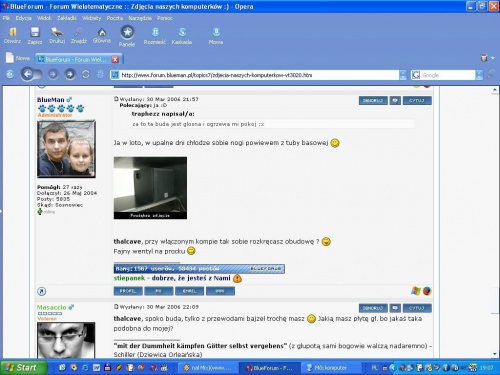The width and height of the screenshot is (500, 375).
Task: Click the vertical scrollbar down arrow
Action: [x=494, y=354]
